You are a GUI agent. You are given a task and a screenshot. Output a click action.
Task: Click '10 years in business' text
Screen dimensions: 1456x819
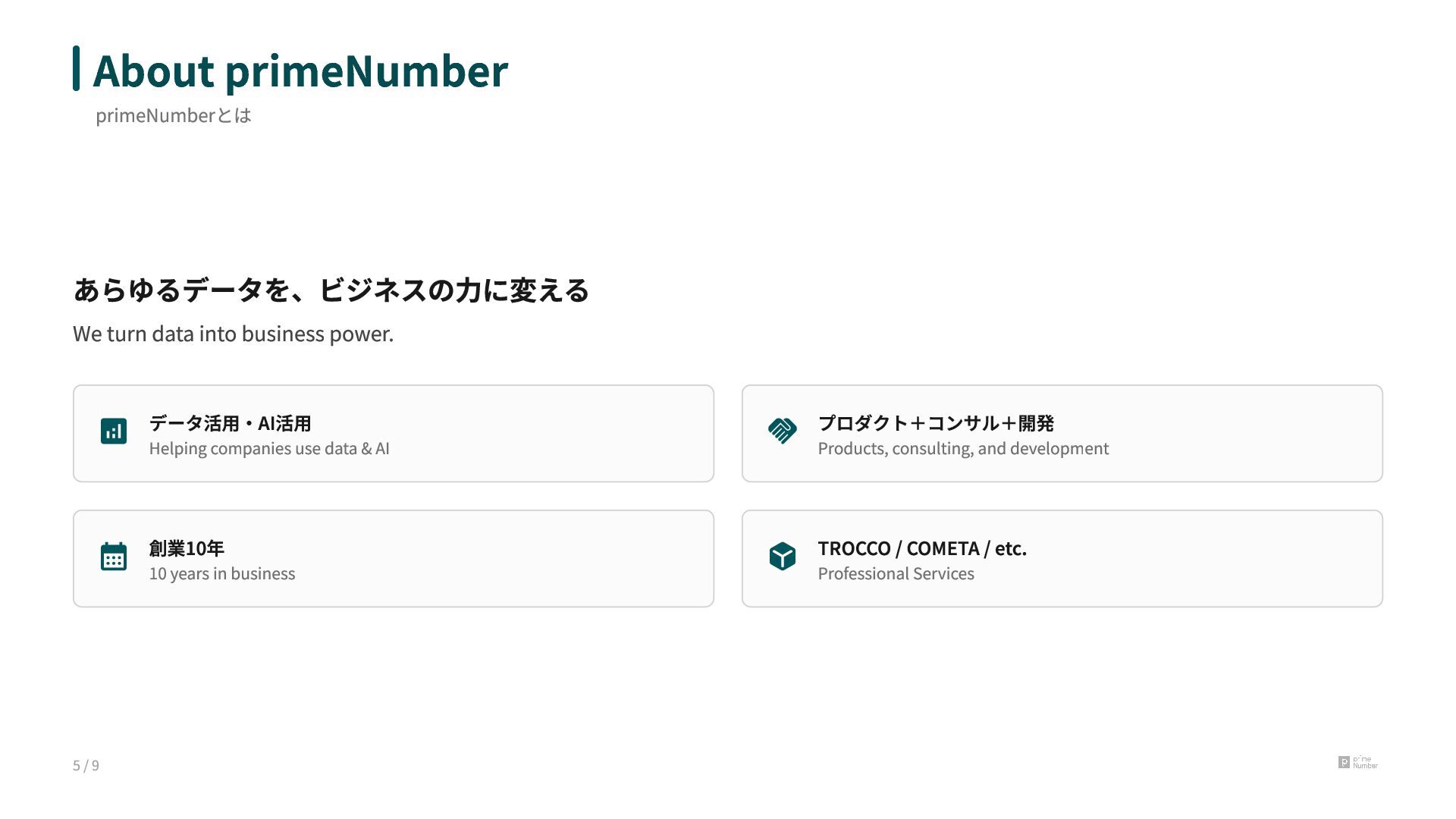pos(222,574)
